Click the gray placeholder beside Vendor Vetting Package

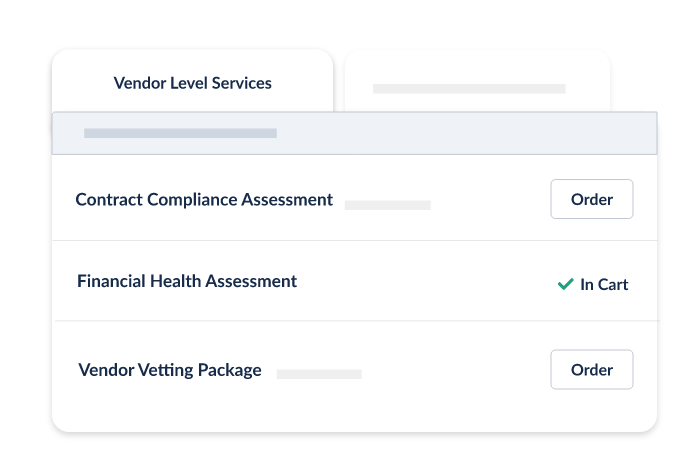[319, 374]
